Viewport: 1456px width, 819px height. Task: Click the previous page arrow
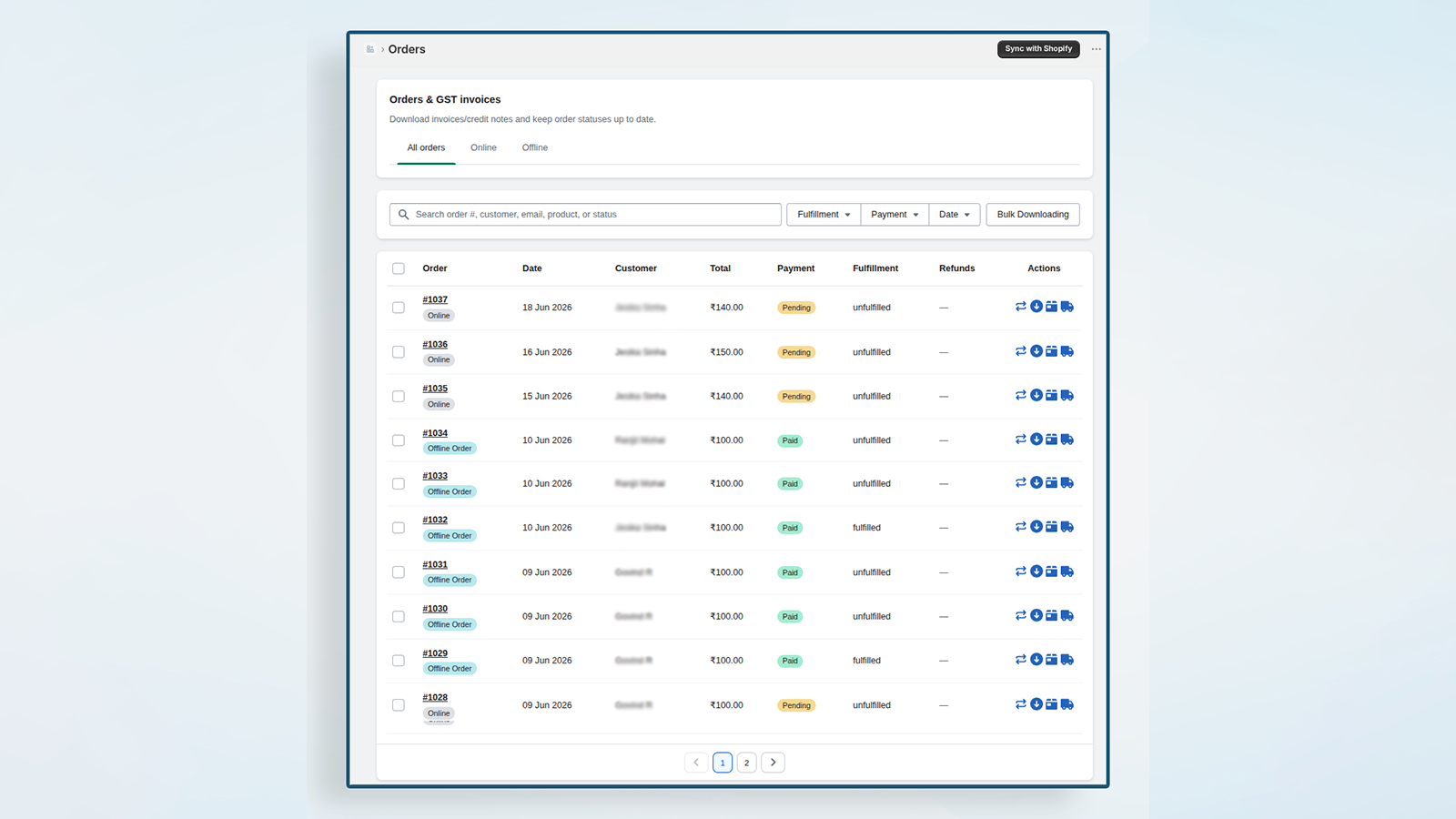coord(696,763)
